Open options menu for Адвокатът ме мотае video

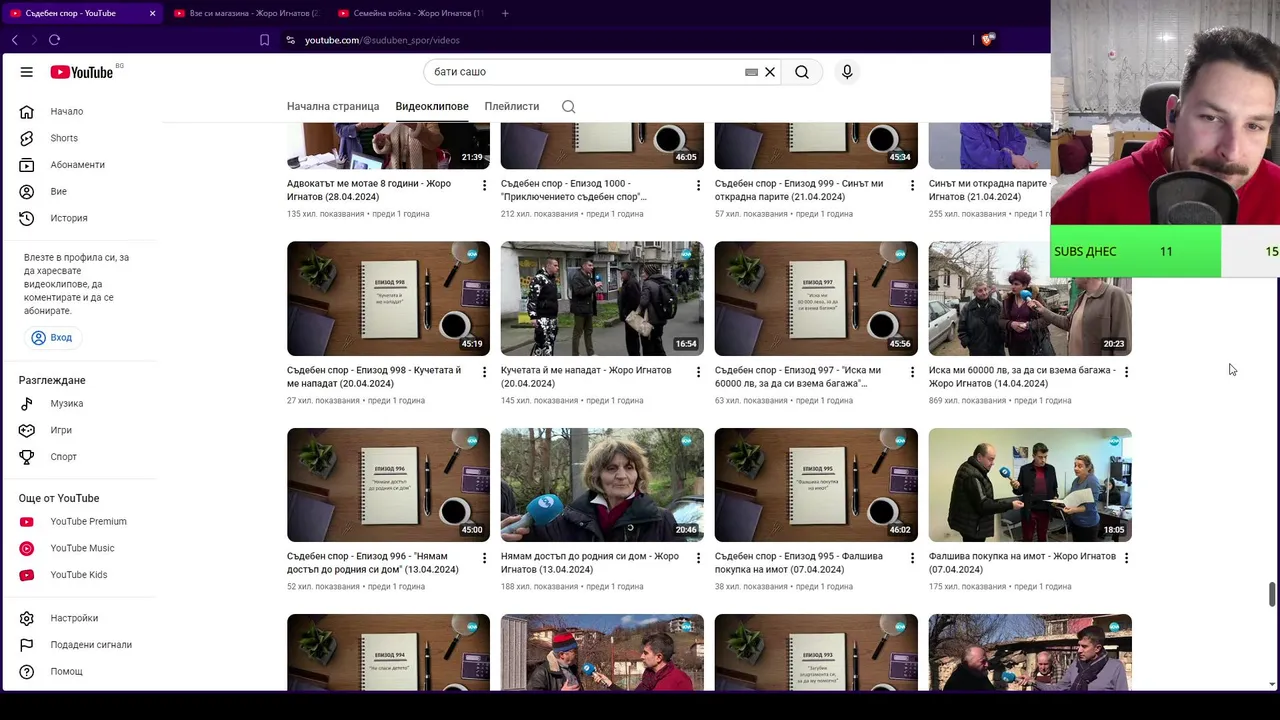click(484, 185)
